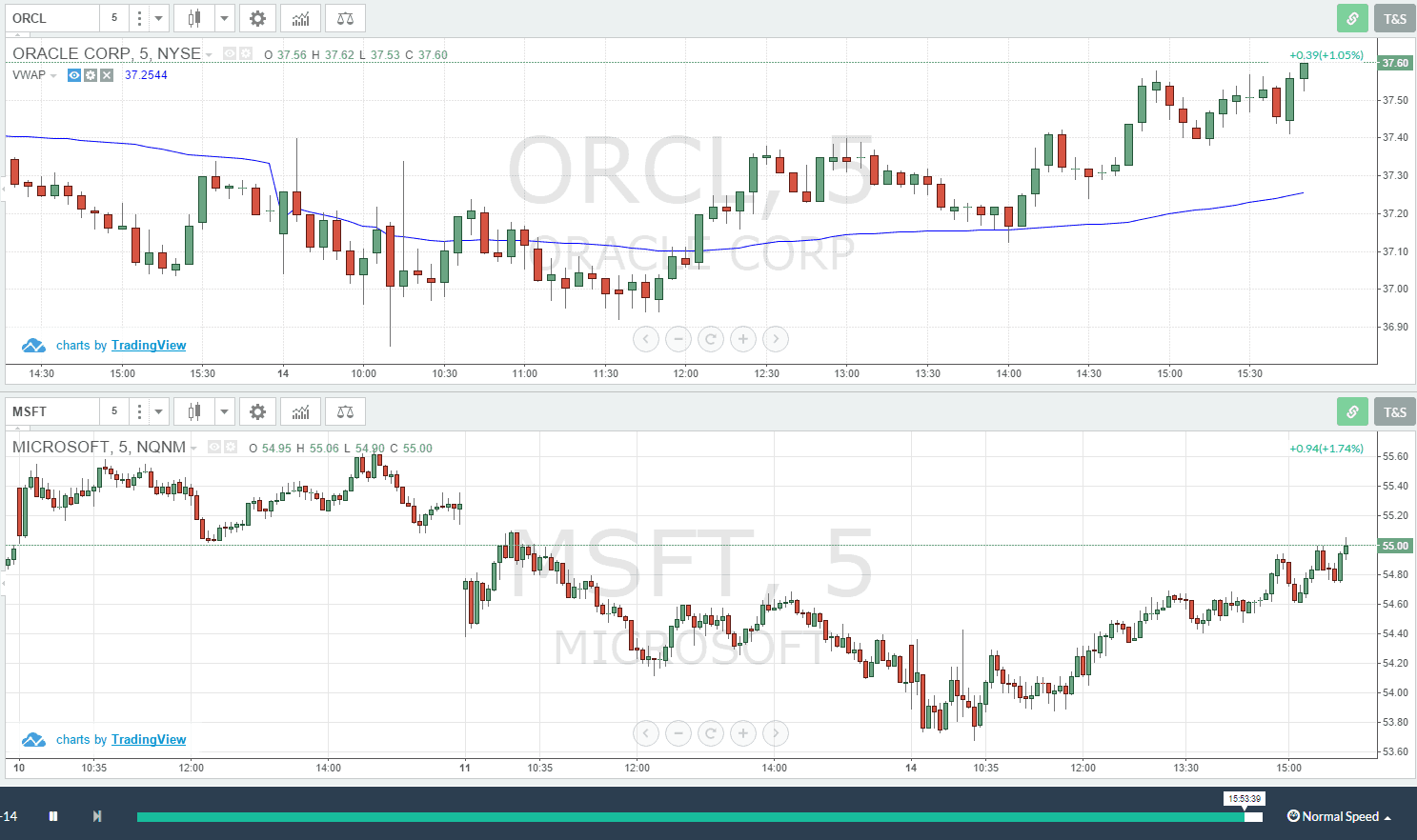Open the indicators panel for the ORCL chart
The image size is (1417, 840).
(x=300, y=18)
